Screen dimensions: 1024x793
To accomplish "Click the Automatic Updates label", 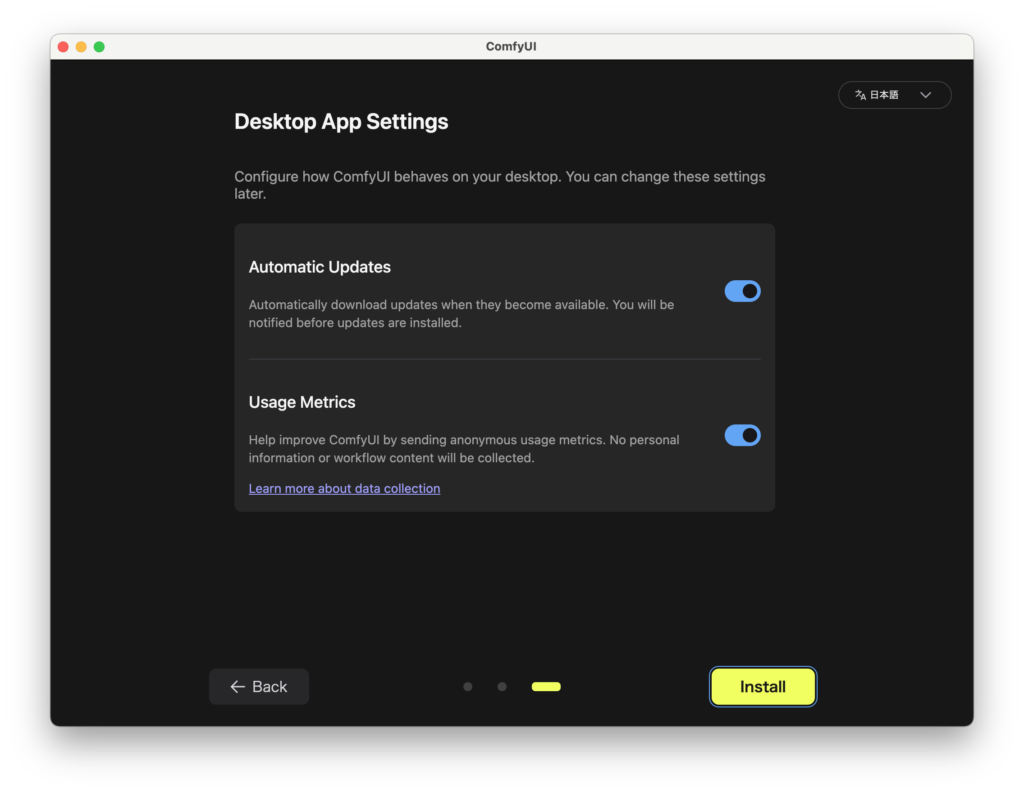I will click(x=319, y=267).
